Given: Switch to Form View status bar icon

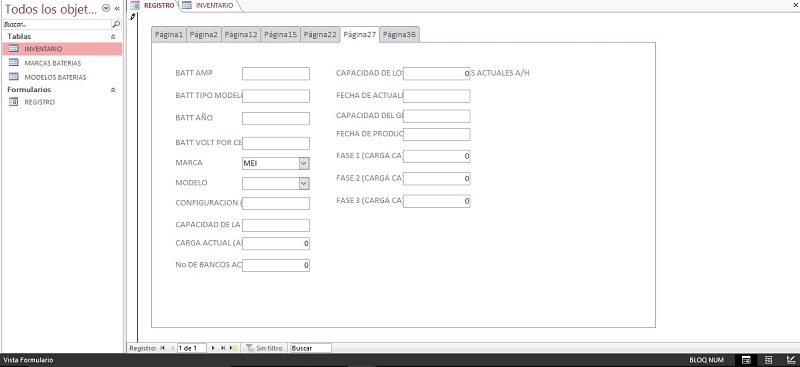Looking at the screenshot, I should point(745,360).
